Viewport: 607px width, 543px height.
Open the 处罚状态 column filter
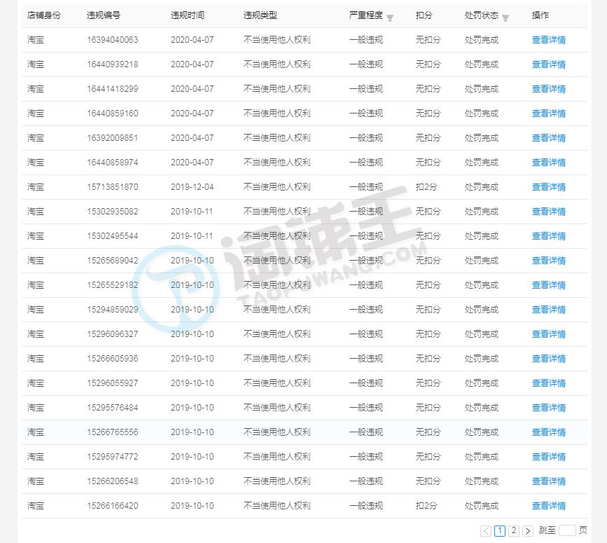tap(506, 18)
